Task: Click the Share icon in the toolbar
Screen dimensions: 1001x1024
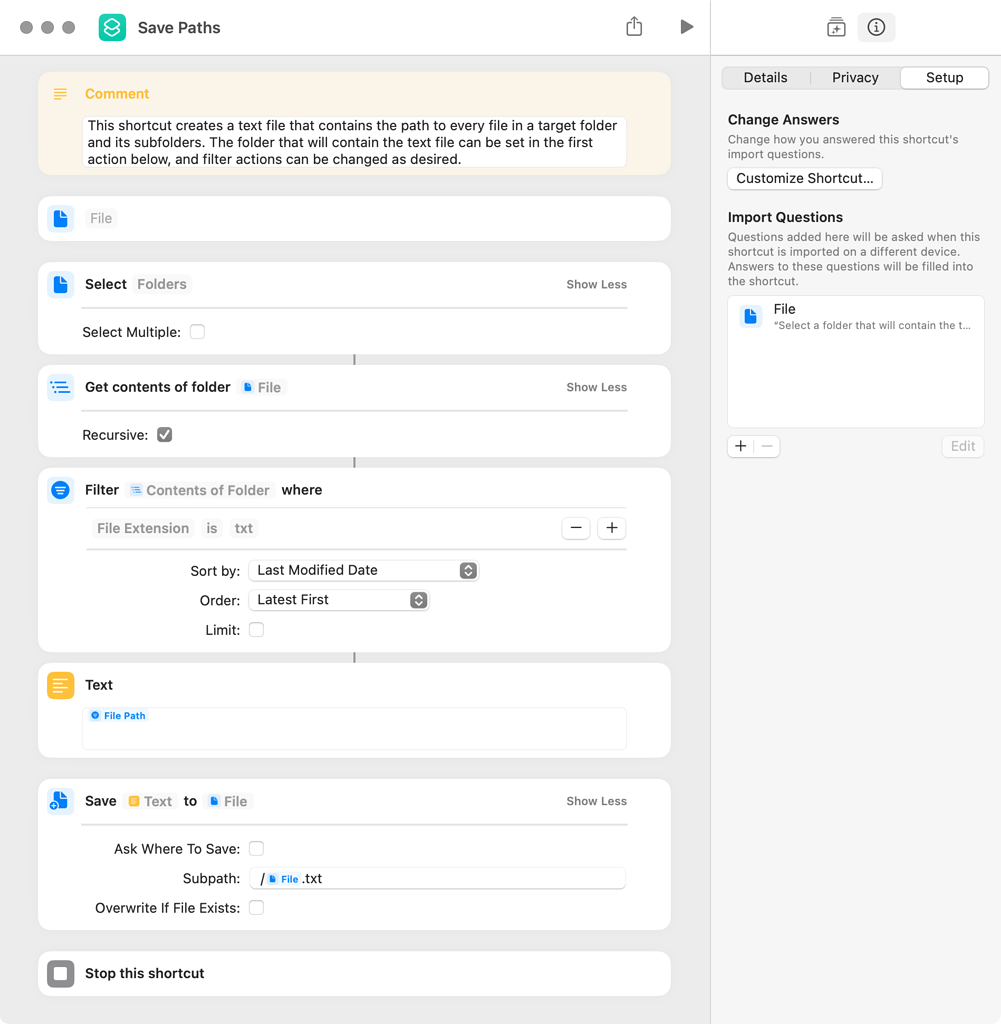Action: (x=634, y=27)
